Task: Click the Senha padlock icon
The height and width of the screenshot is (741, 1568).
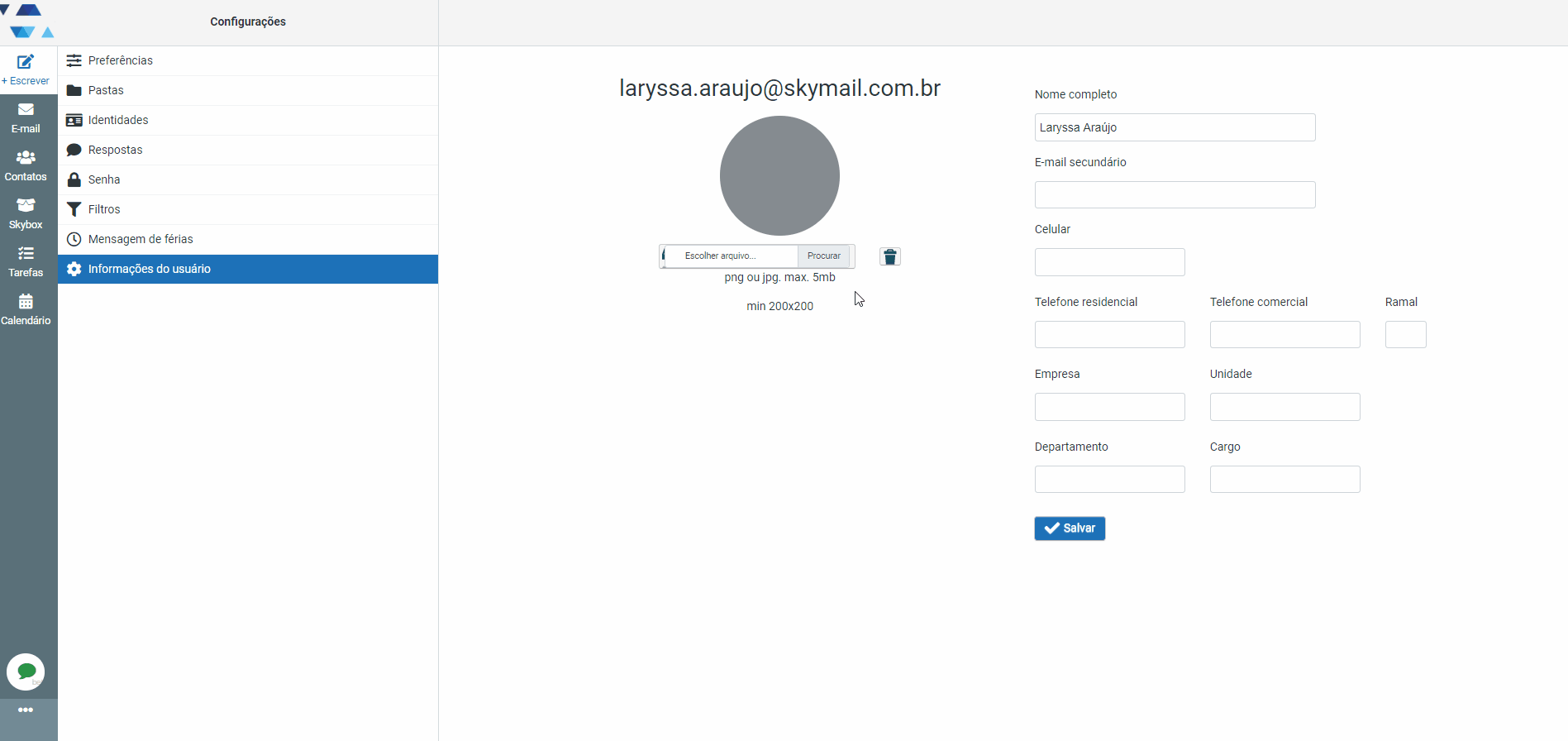Action: coord(74,179)
